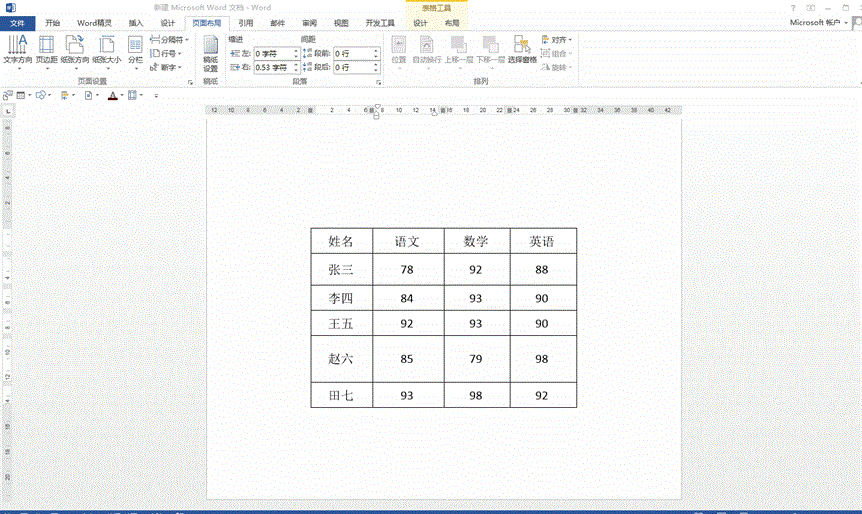Launch the Page Setup (页面设置) dialog expander
The width and height of the screenshot is (862, 514).
pos(190,81)
